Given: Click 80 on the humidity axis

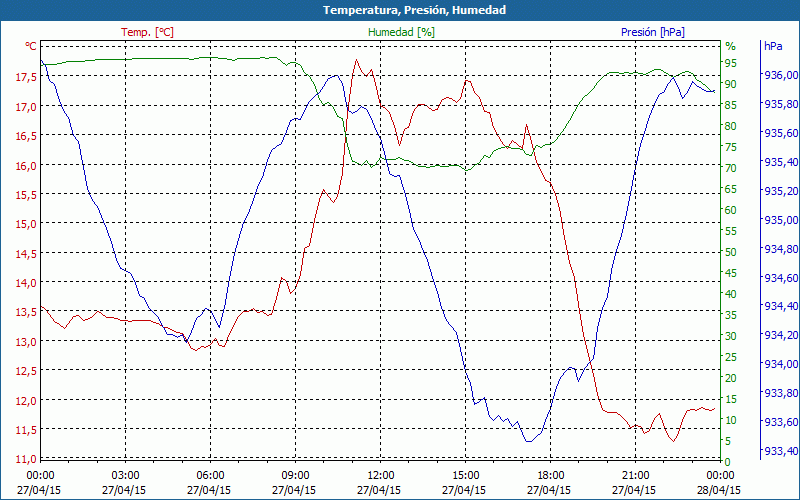Looking at the screenshot, I should pyautogui.click(x=731, y=126).
